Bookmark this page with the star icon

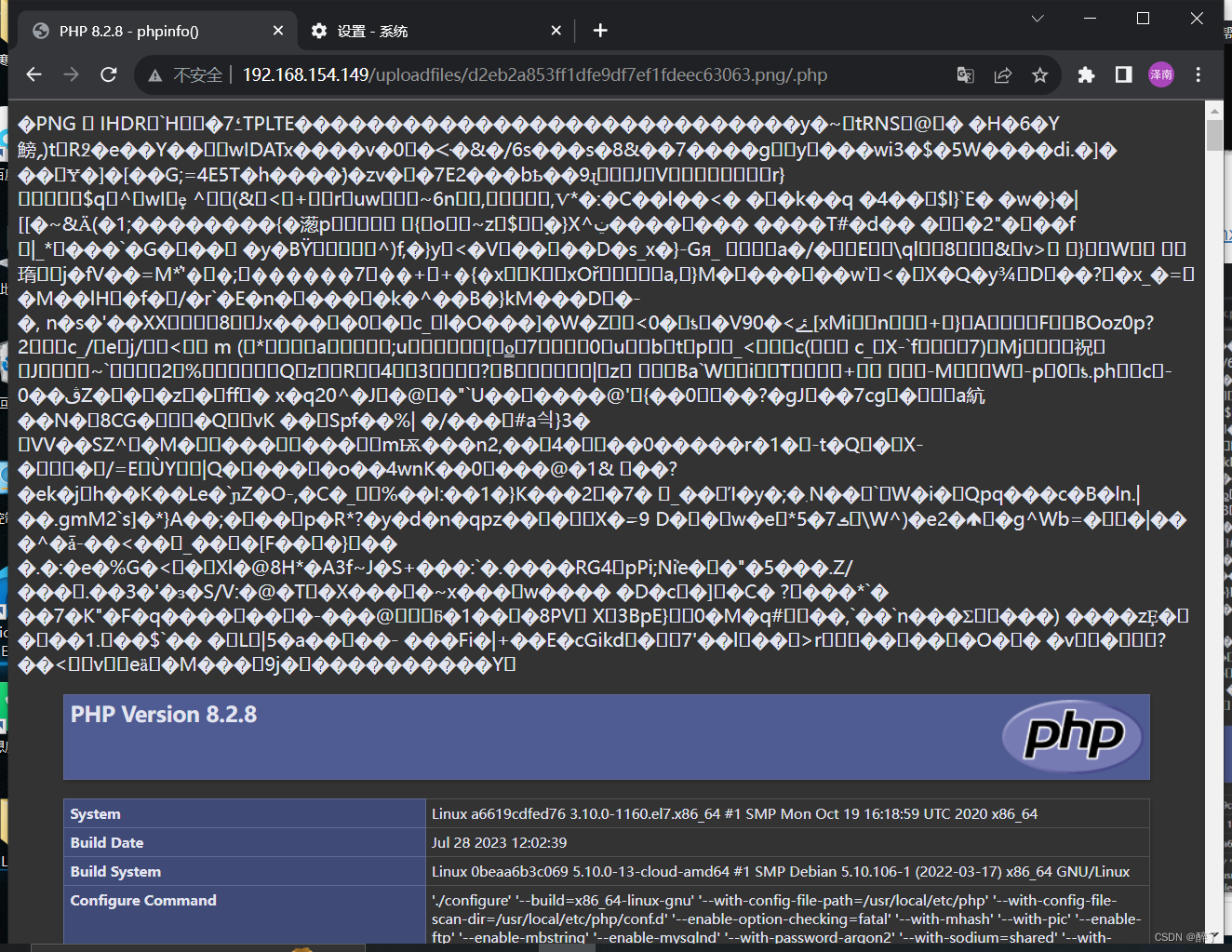pyautogui.click(x=1040, y=75)
